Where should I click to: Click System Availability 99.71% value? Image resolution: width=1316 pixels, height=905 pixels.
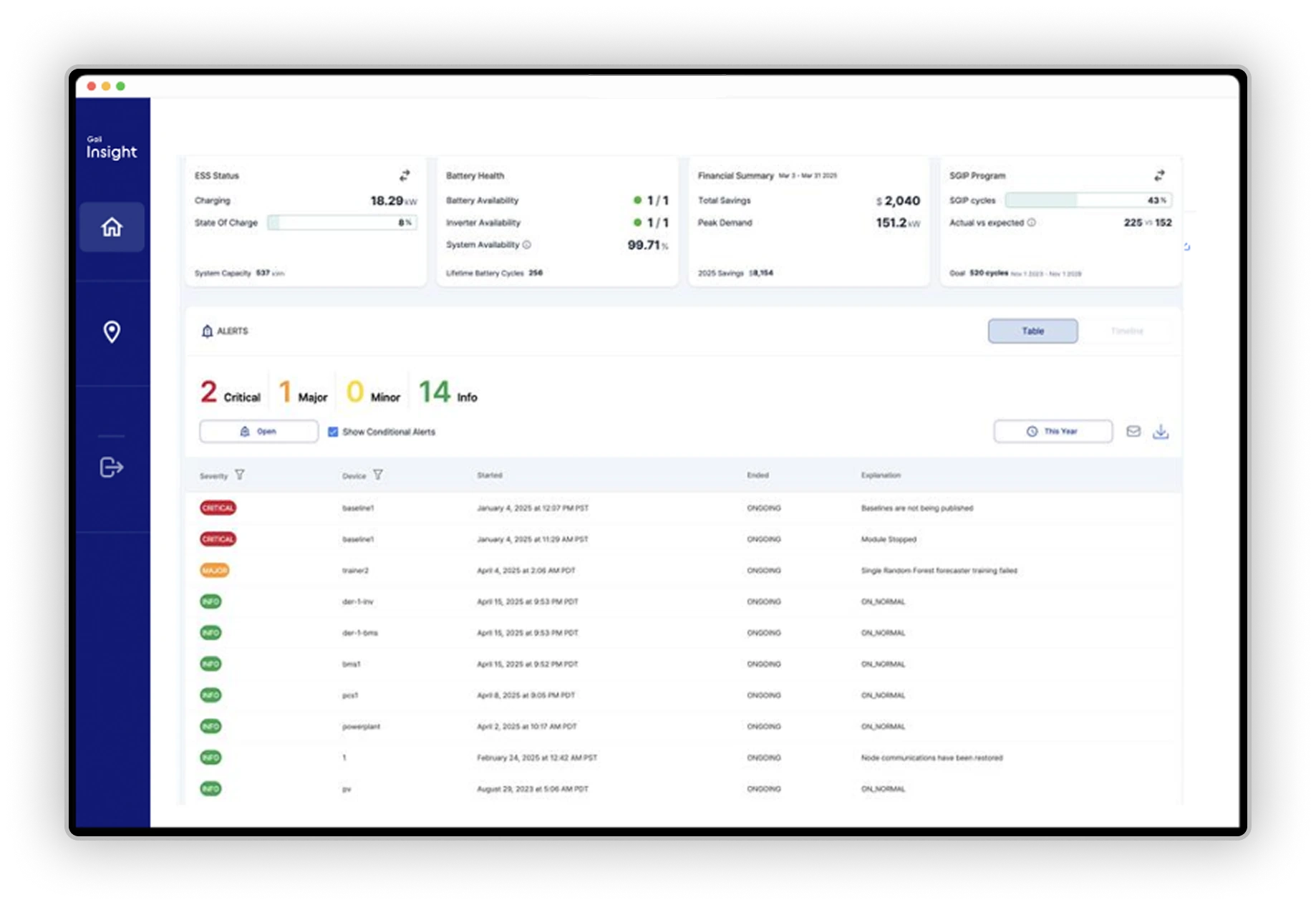click(x=648, y=245)
